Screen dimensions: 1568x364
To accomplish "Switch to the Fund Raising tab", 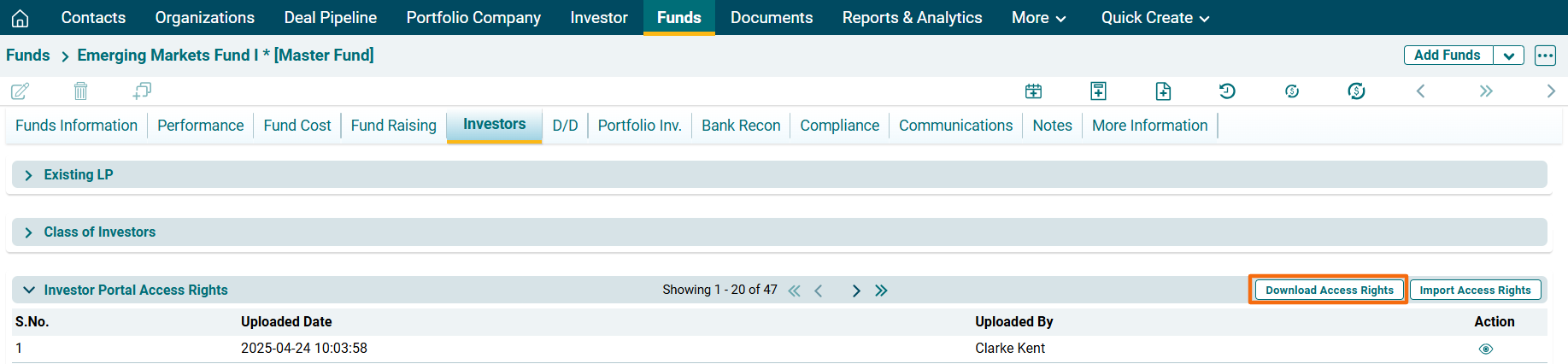I will pos(393,126).
